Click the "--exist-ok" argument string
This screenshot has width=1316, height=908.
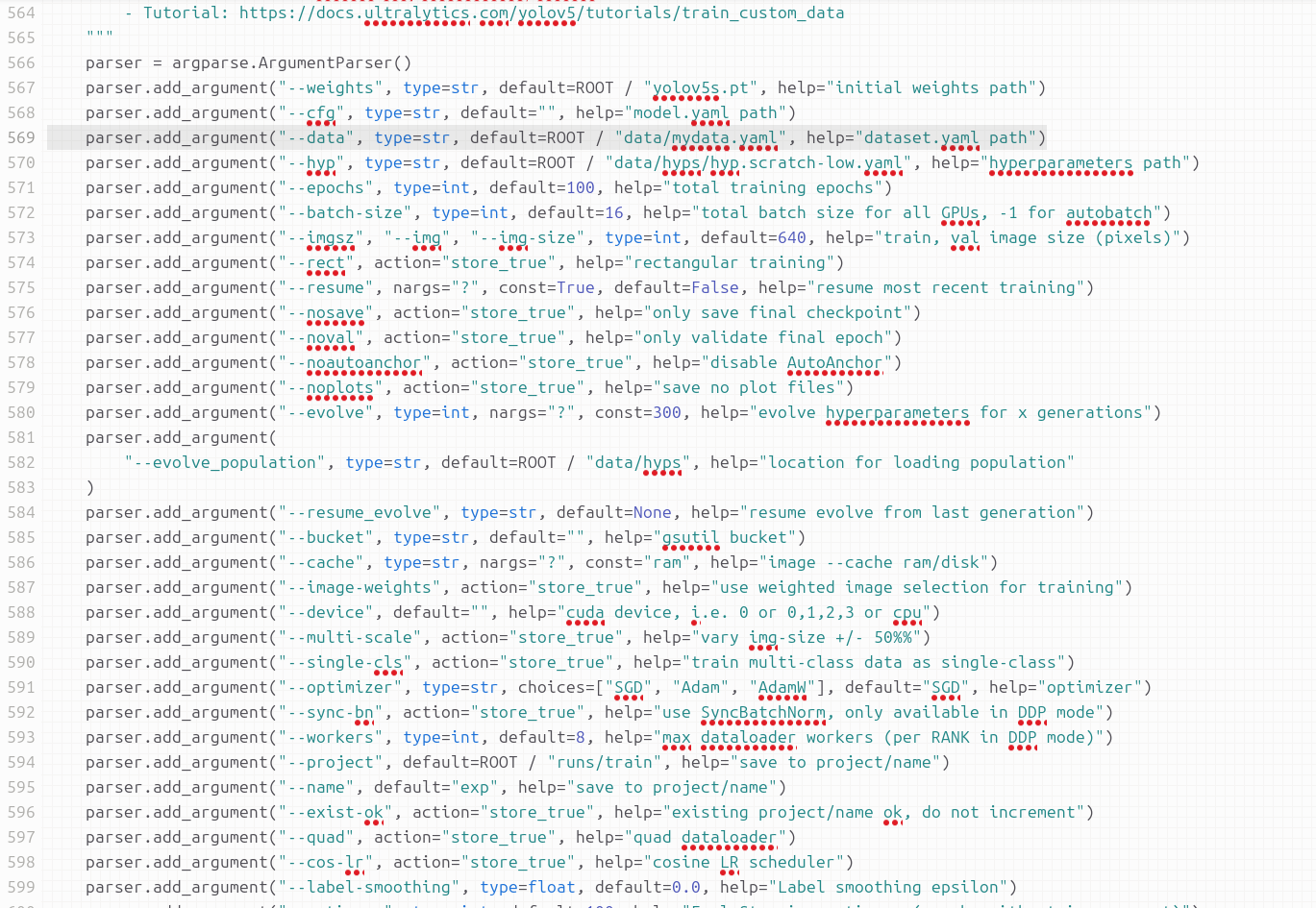335,812
